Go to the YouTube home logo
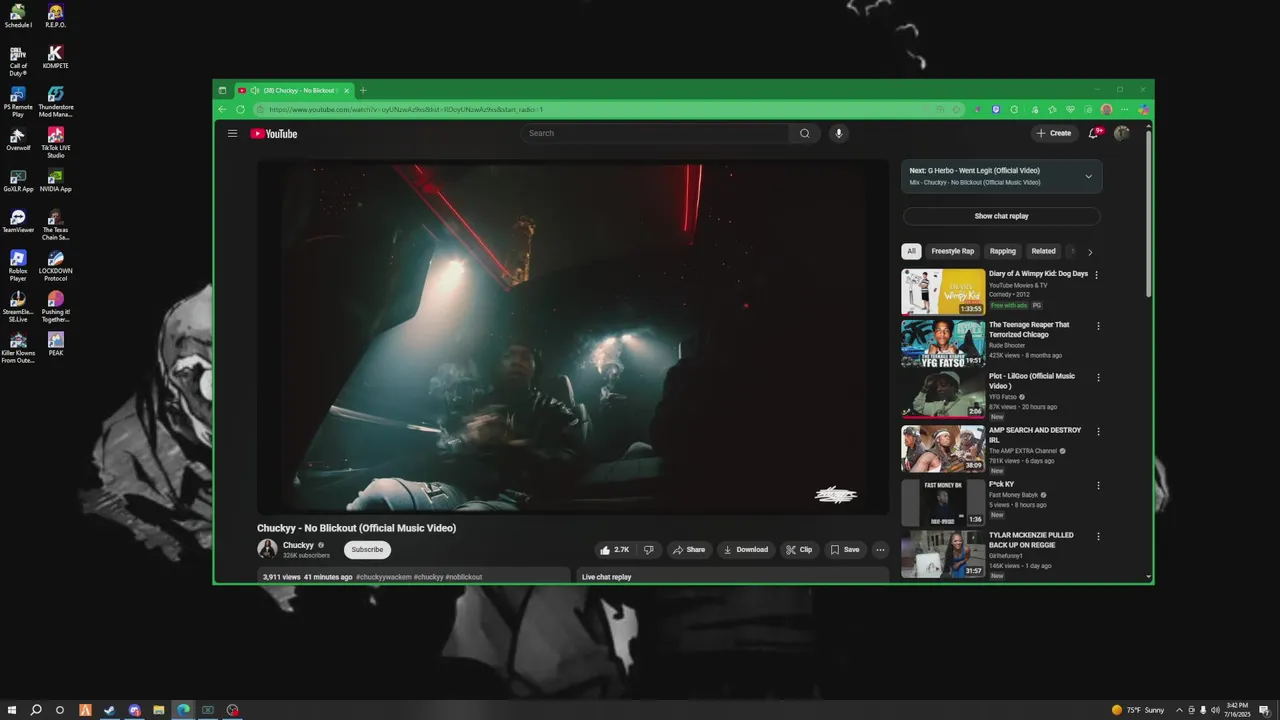The width and height of the screenshot is (1280, 720). click(274, 133)
